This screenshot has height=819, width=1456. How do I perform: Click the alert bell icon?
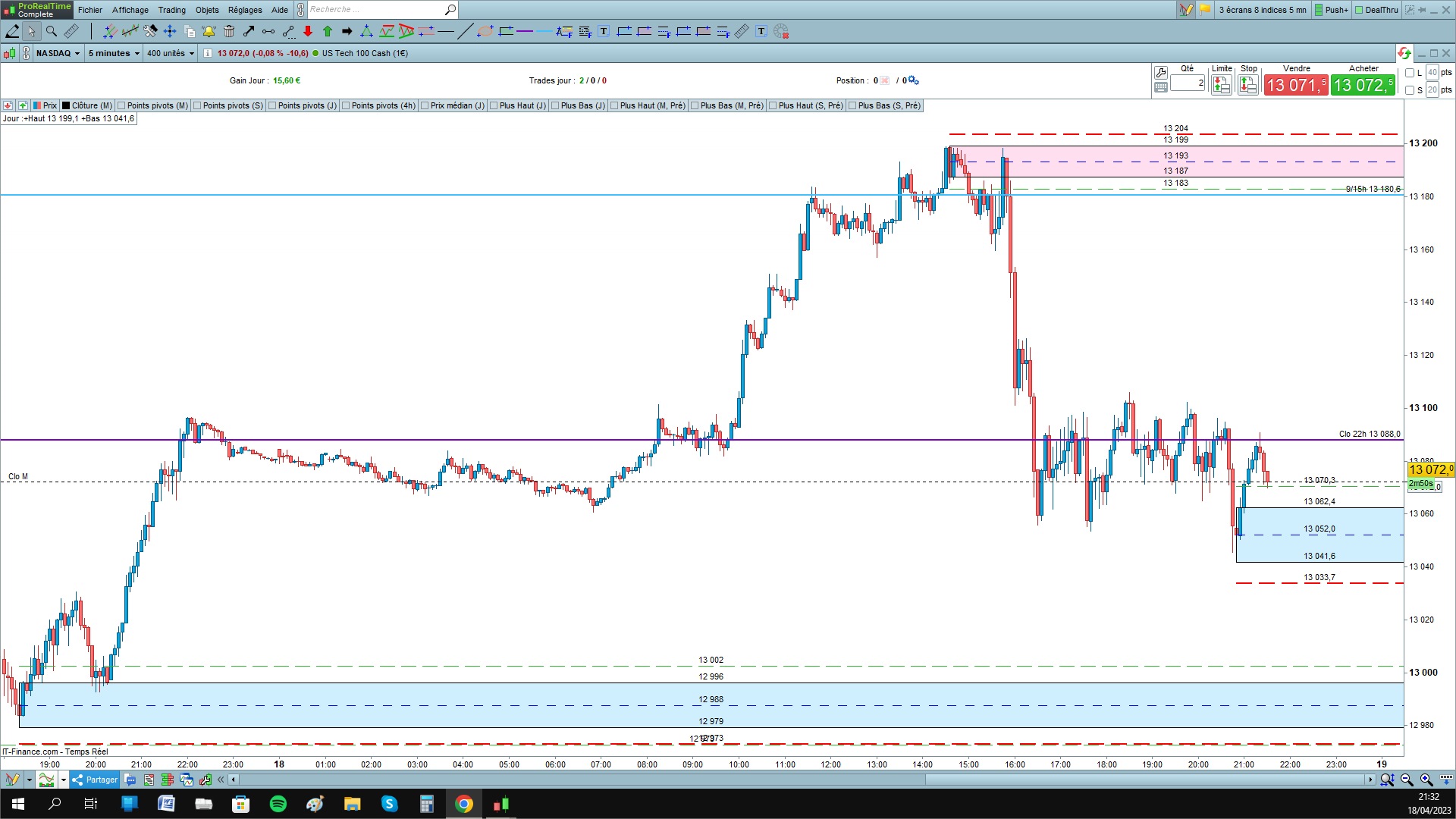209,31
